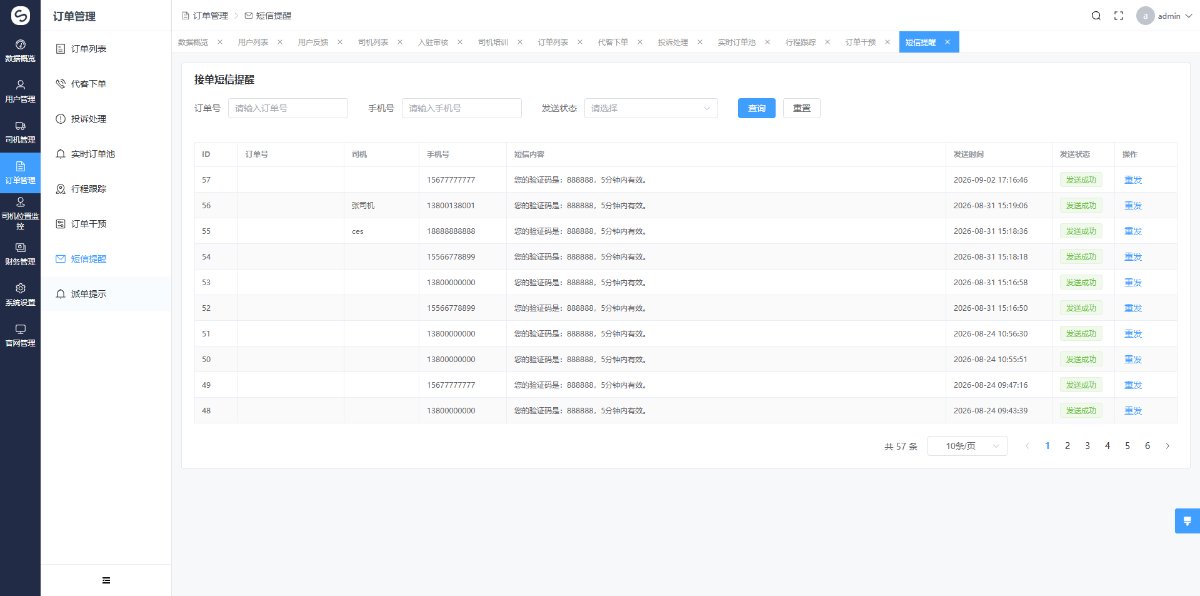Click the app logo at the top-left
This screenshot has width=1200, height=596.
20,16
